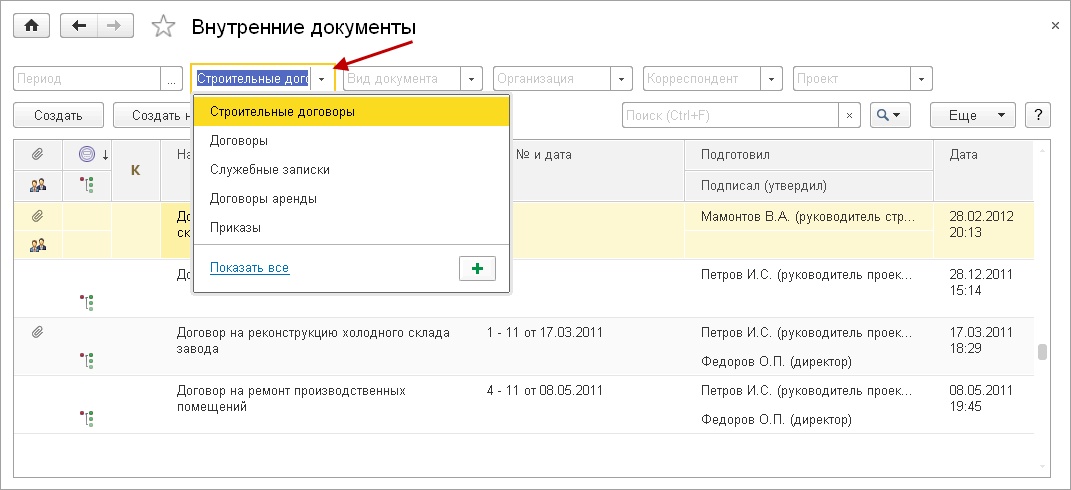
Task: Go to the home page icon
Action: tap(32, 26)
